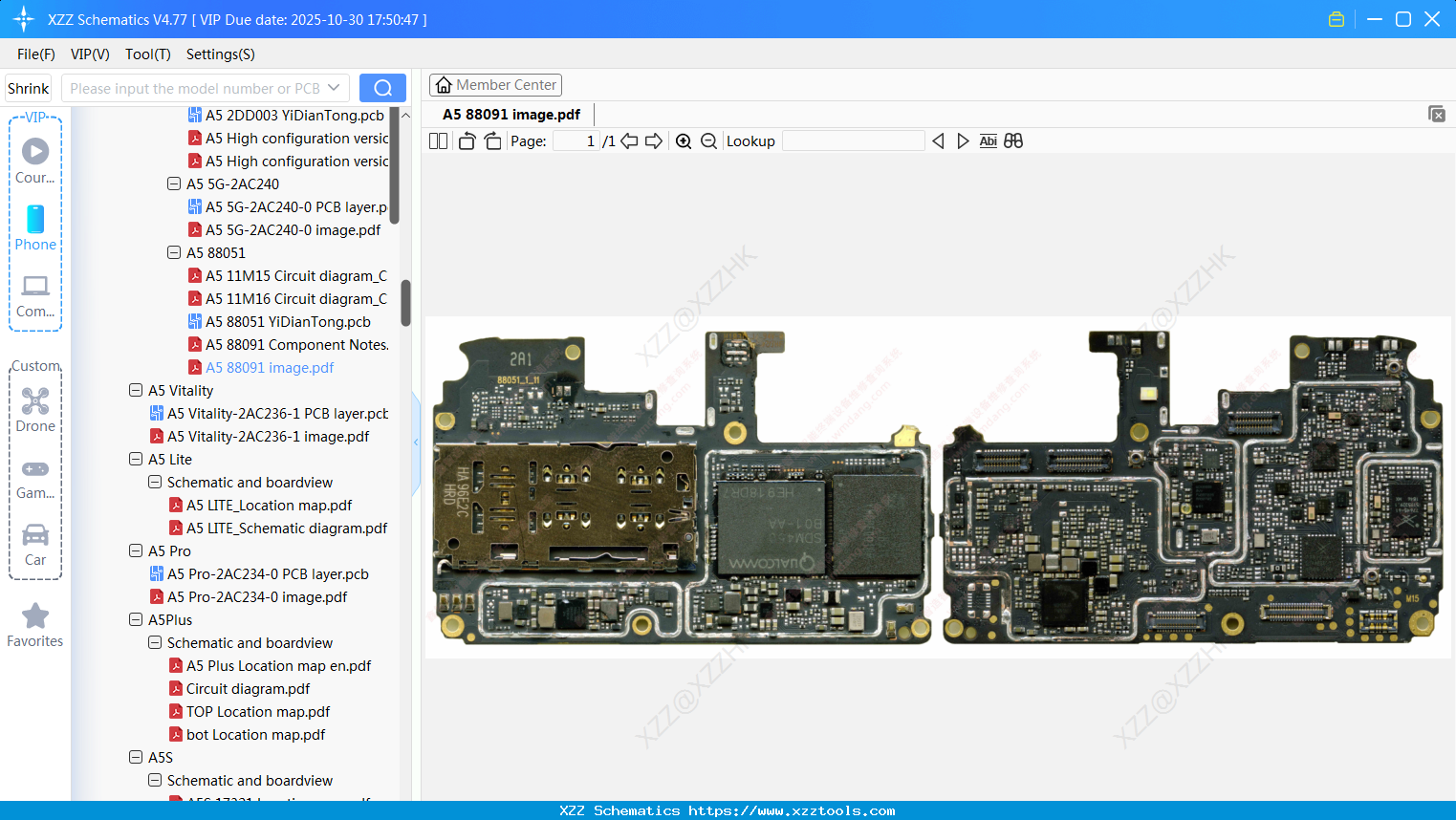
Task: Toggle the two-page split view icon
Action: point(438,141)
